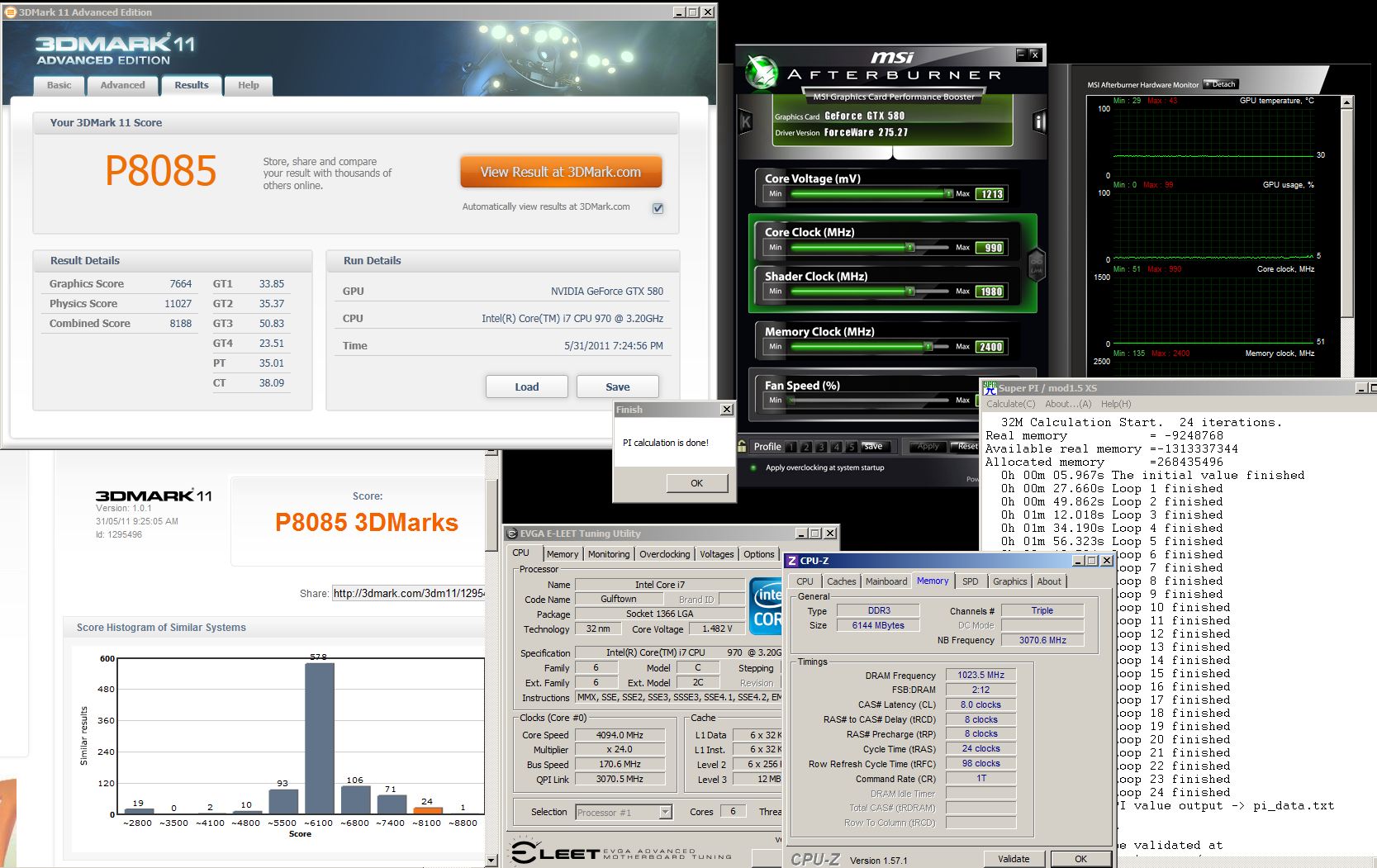Click View Result at 3DMark.com button

561,172
